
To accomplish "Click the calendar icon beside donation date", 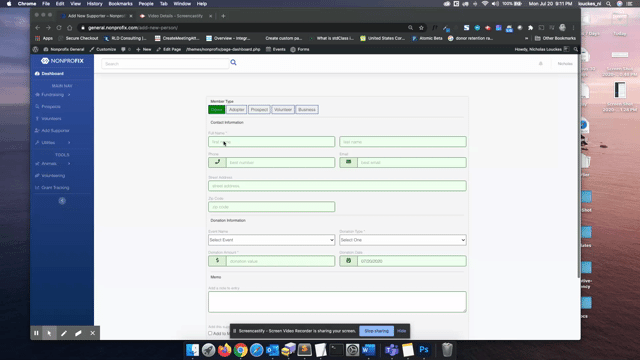I will 348,261.
